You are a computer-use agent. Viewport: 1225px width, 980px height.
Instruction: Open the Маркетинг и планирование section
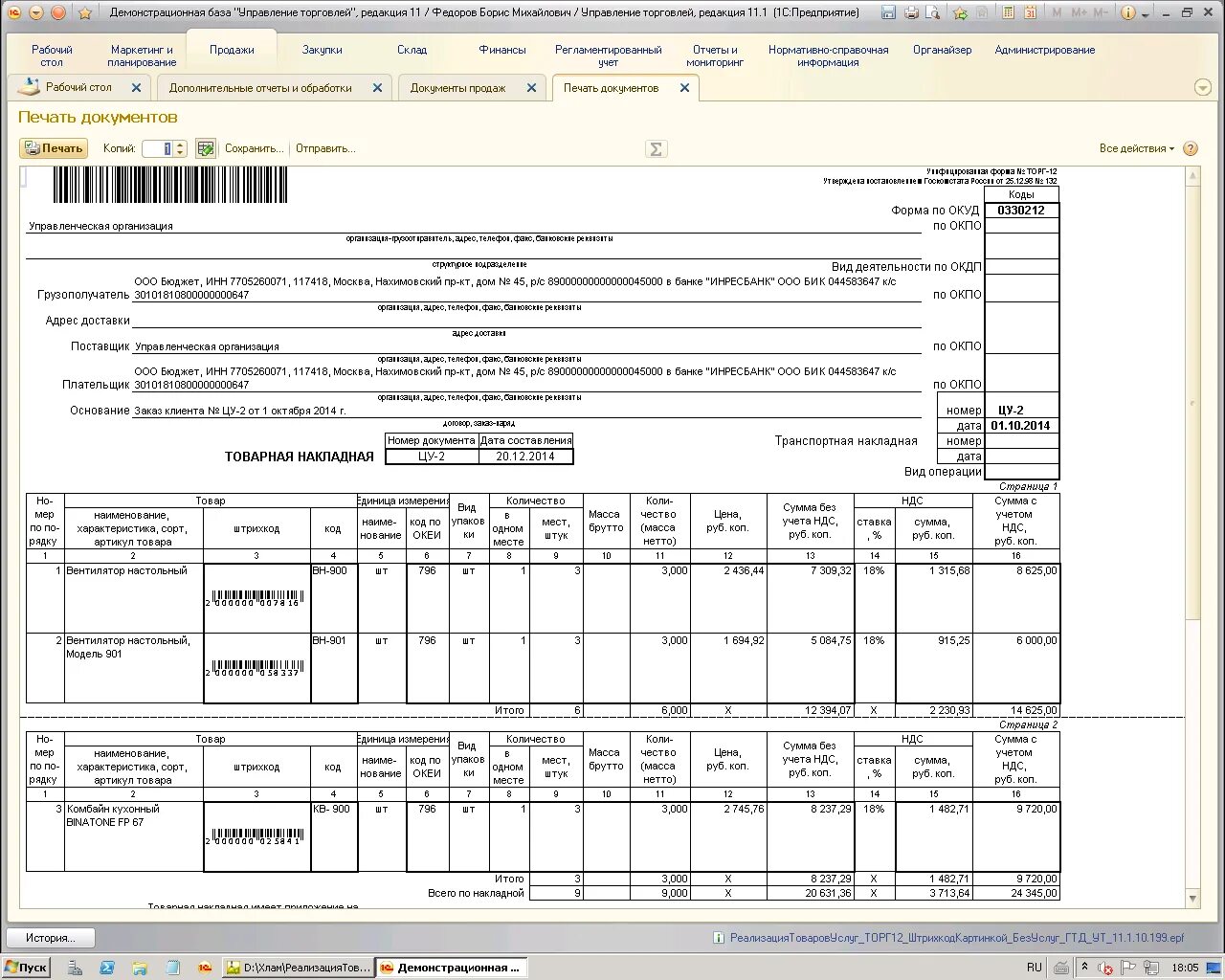click(142, 56)
